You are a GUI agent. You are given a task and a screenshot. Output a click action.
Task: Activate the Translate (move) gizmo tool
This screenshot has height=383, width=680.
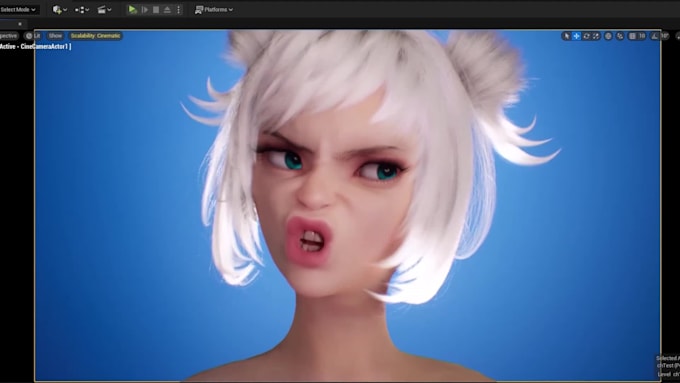pyautogui.click(x=576, y=36)
